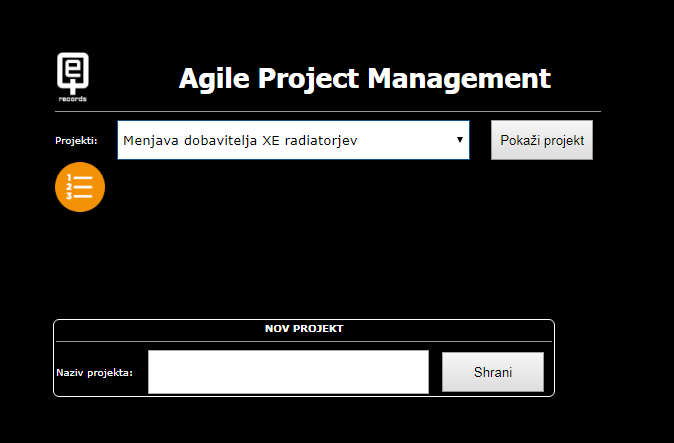Click the empty black area below the list icon

300,260
